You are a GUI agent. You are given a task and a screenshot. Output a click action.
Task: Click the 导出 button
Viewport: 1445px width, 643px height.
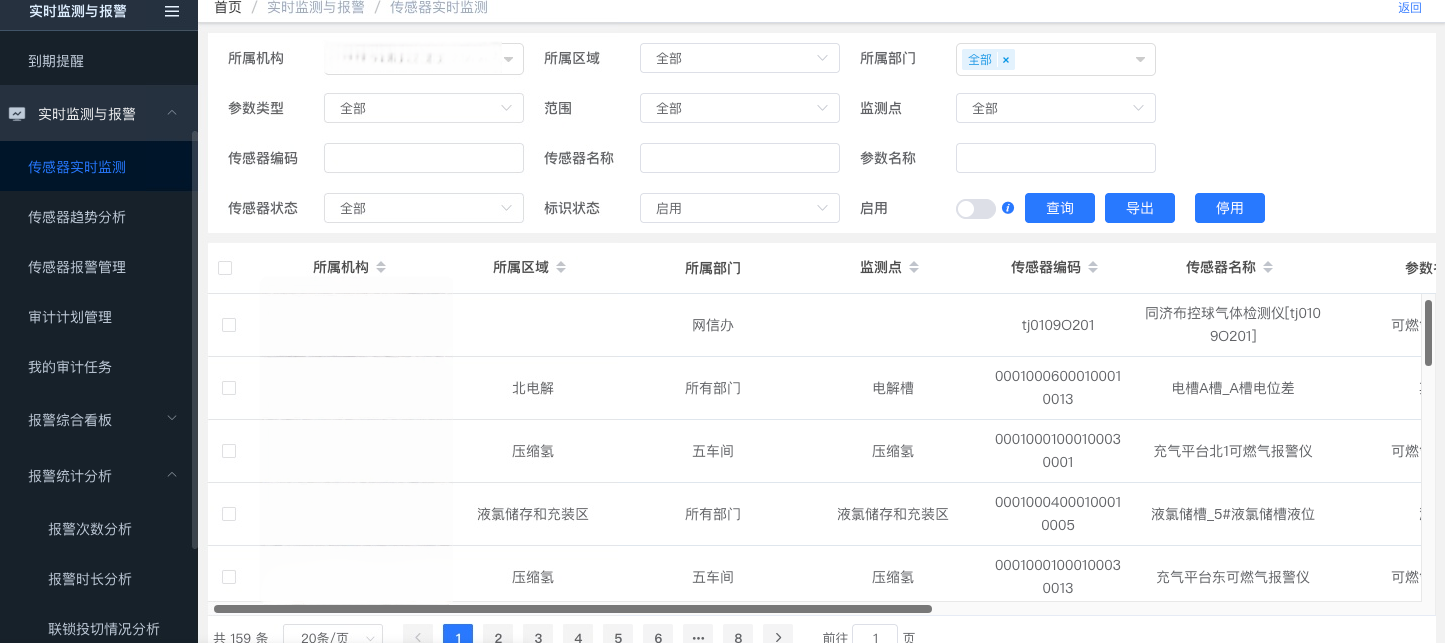[x=1139, y=208]
